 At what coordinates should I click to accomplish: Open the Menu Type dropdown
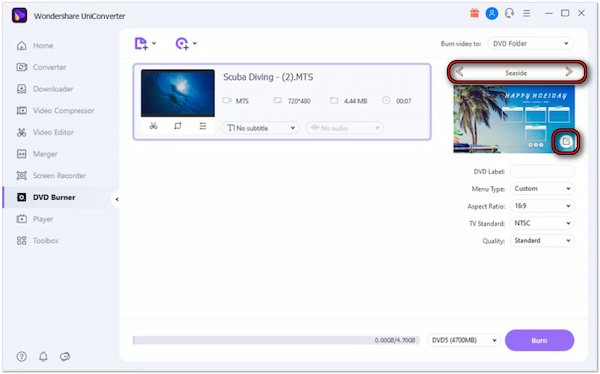pos(542,188)
